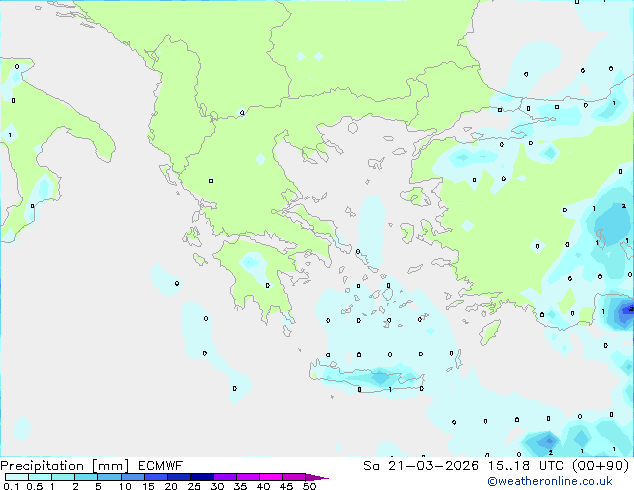Pick the 15–20 mm legend swatch

(x=155, y=477)
